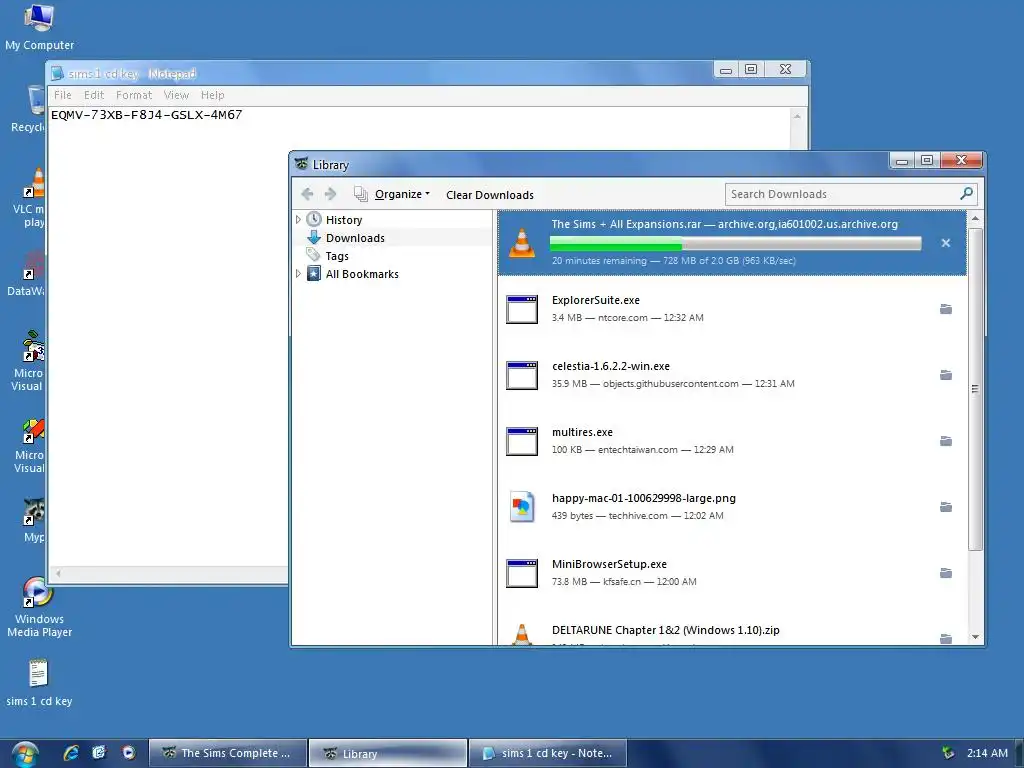Click Notepad horizontal scroll left arrow
The image size is (1024, 768).
(x=58, y=573)
